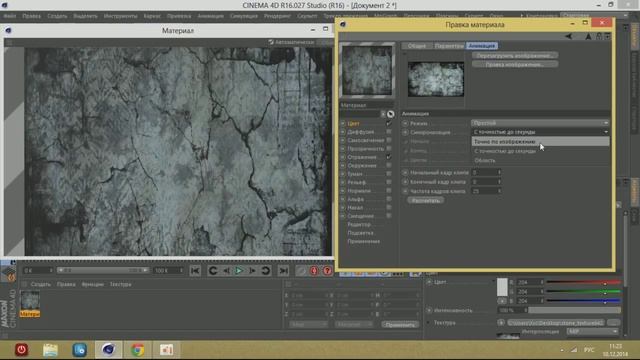This screenshot has width=640, height=360.
Task: Choose 'Область' option in list
Action: pyautogui.click(x=540, y=160)
